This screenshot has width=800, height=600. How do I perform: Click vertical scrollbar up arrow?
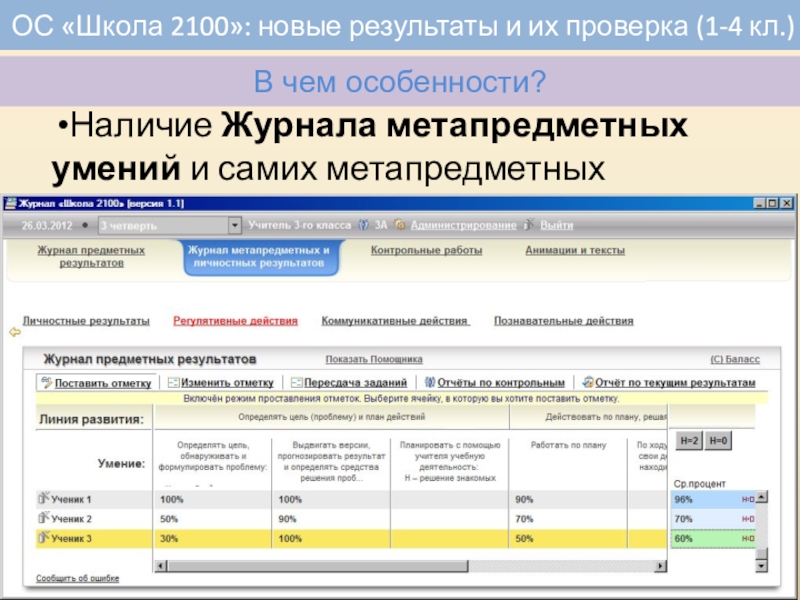[x=761, y=496]
